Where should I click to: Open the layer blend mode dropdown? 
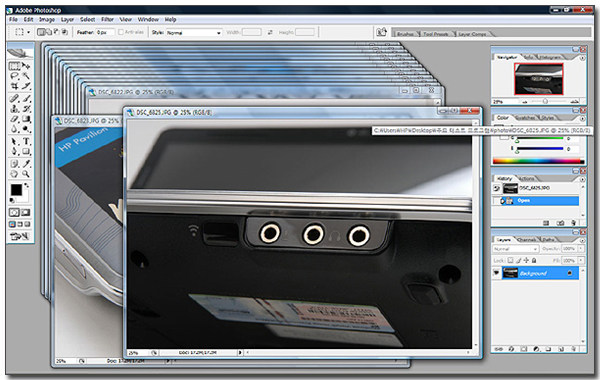tap(515, 249)
